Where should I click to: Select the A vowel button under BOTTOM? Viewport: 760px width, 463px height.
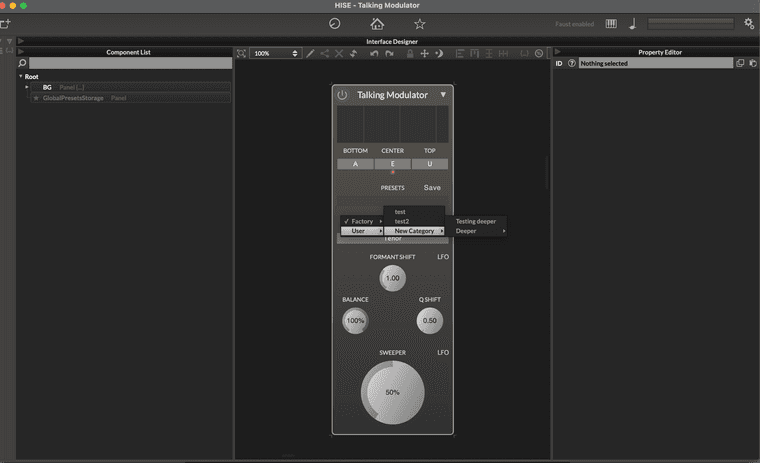tap(355, 164)
